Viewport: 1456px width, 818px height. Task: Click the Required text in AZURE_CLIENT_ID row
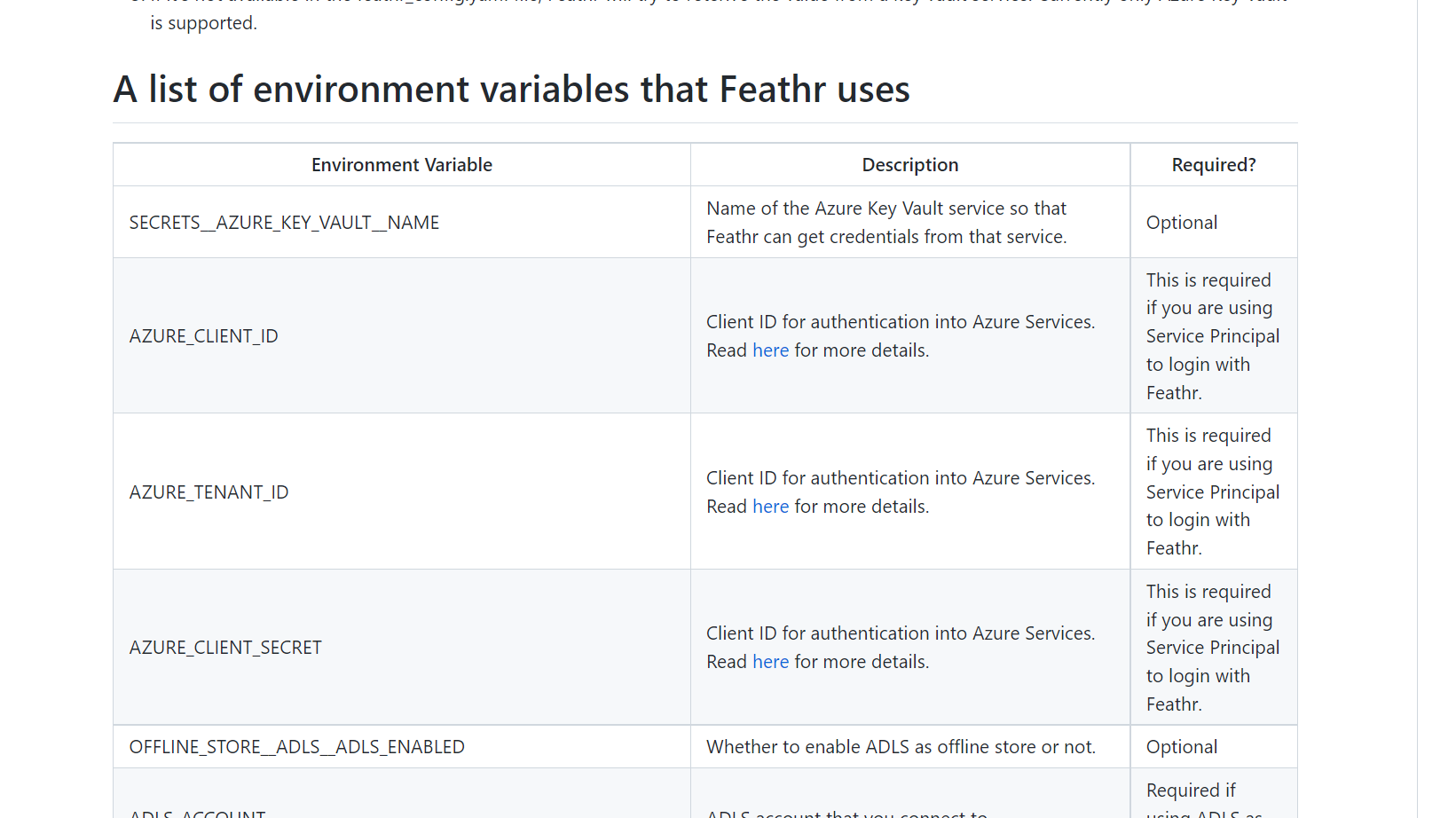[1213, 336]
